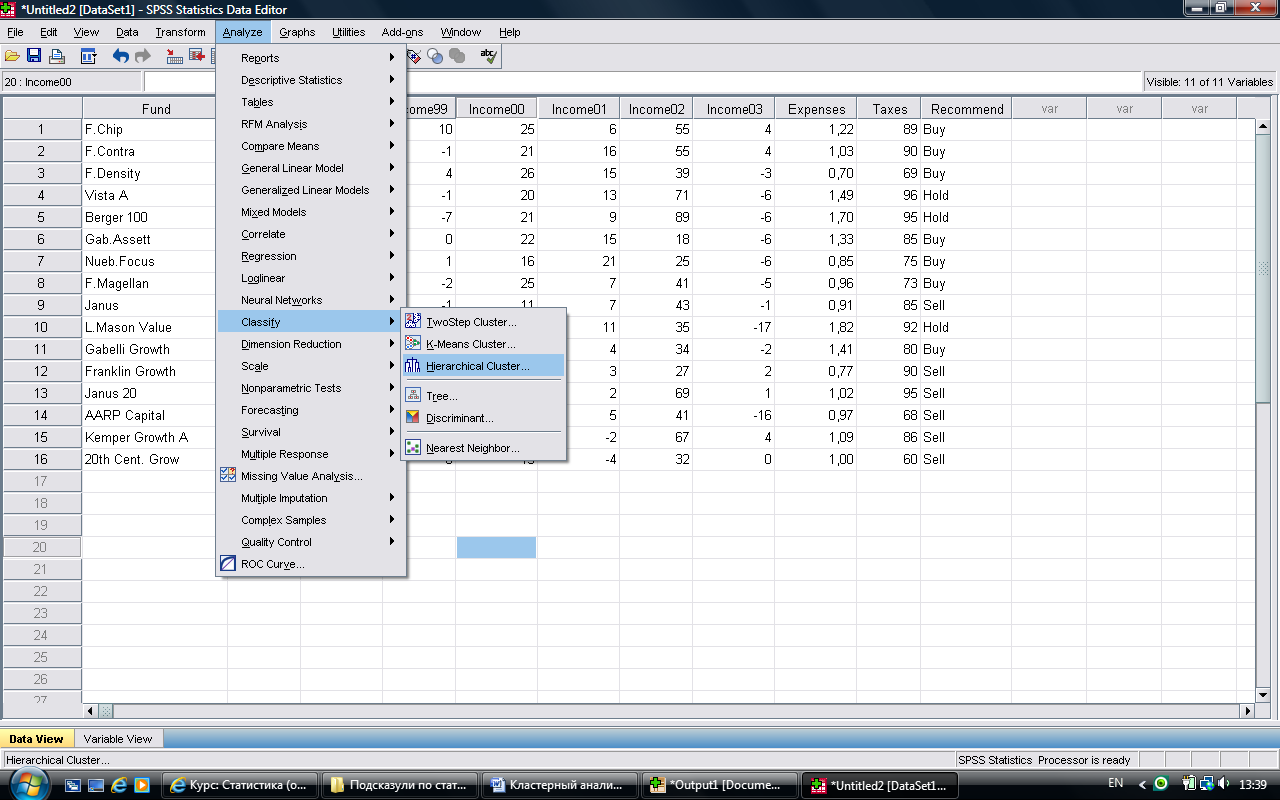Click the Hierarchical Cluster dendrogram icon
Screen dimensions: 1280x800
pos(413,365)
